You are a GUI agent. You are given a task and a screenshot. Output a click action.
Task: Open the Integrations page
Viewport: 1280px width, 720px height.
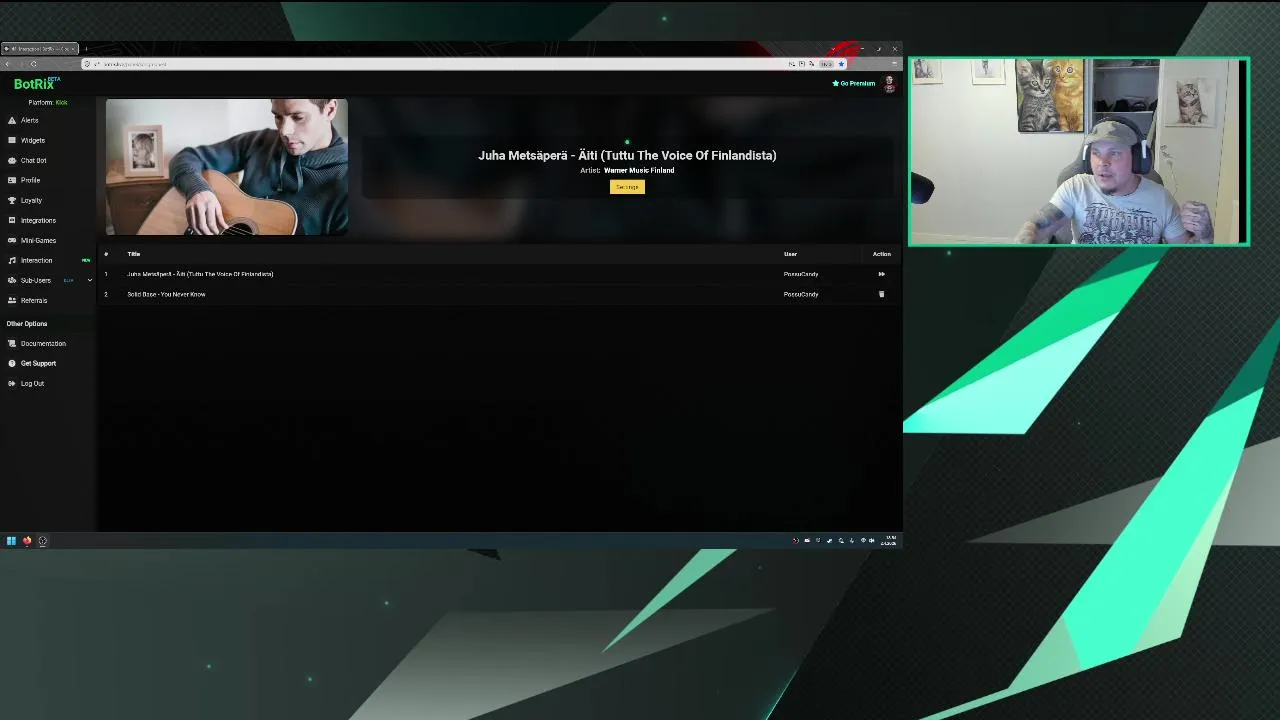[x=38, y=220]
